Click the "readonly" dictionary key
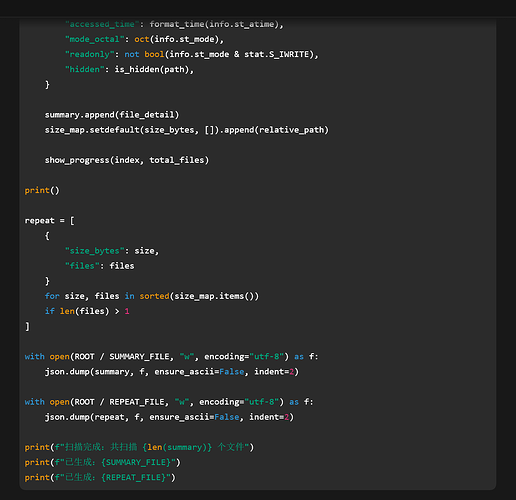 (90, 54)
